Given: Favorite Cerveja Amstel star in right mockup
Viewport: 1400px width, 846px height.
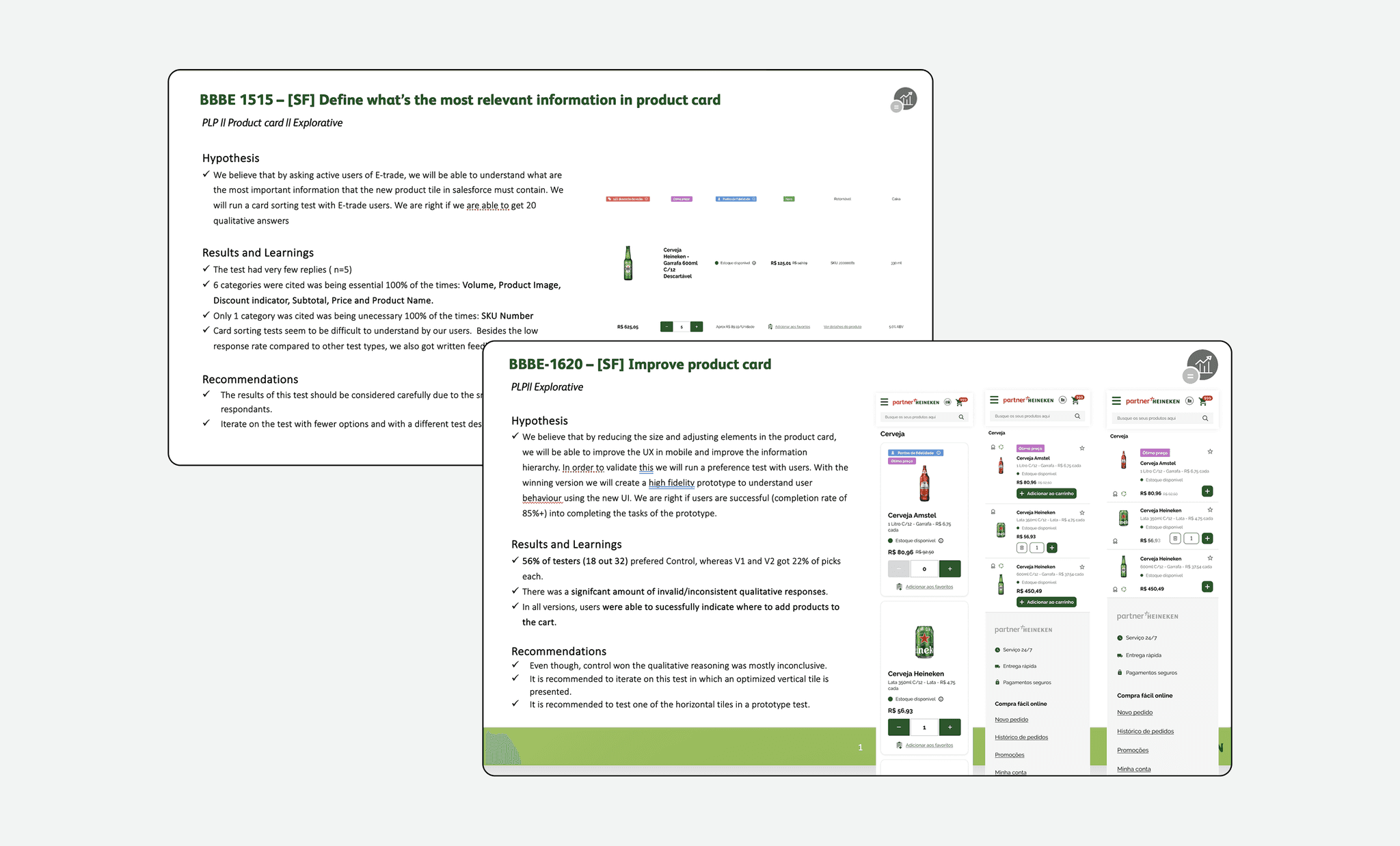Looking at the screenshot, I should 1210,451.
